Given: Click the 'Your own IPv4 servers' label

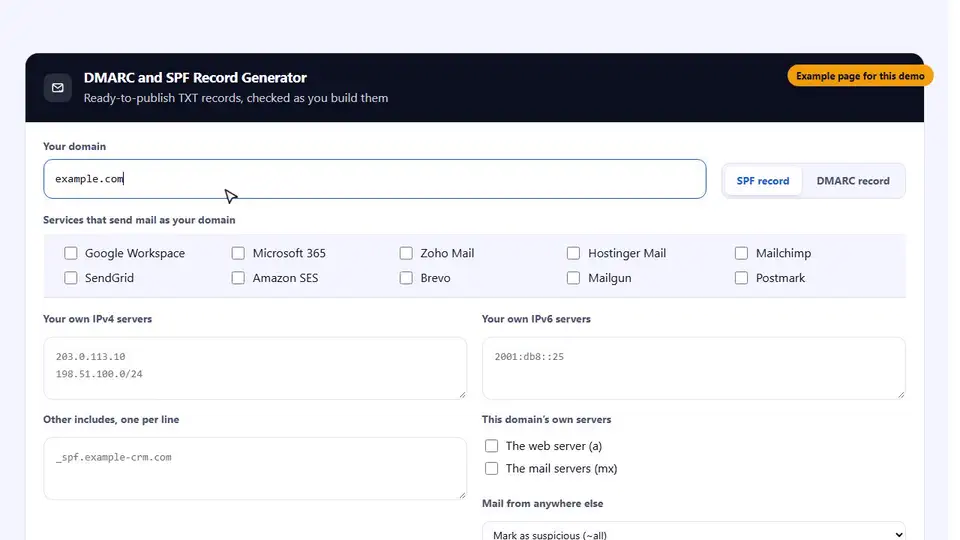Looking at the screenshot, I should [97, 319].
